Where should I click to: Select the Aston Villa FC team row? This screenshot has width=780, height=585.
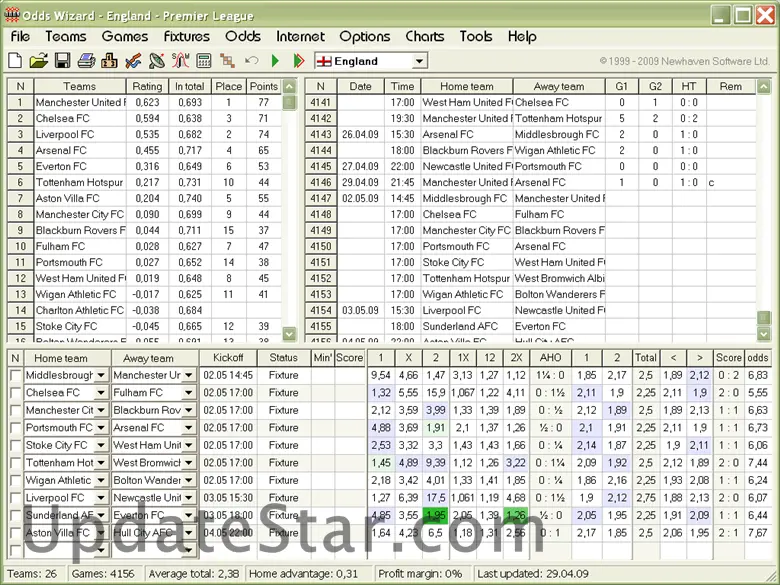pos(145,198)
